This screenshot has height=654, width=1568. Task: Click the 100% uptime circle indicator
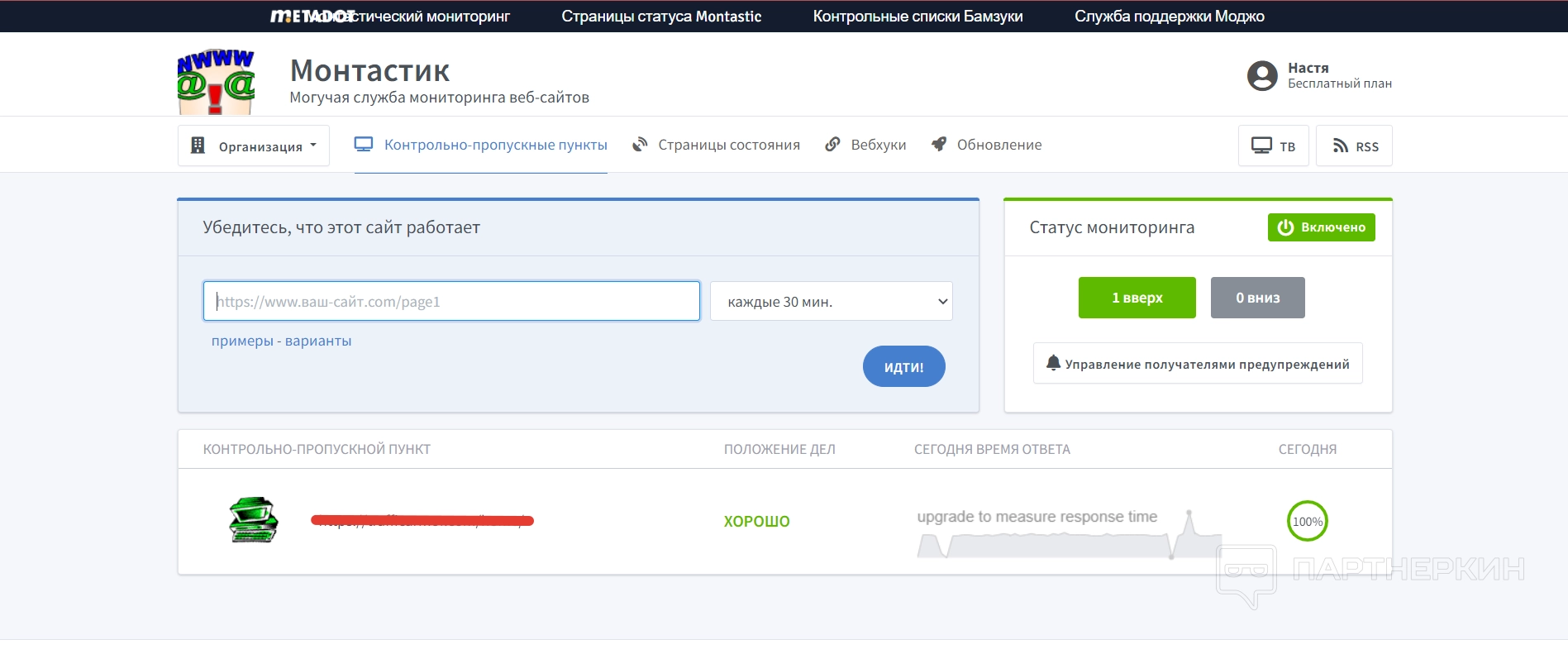(1307, 521)
